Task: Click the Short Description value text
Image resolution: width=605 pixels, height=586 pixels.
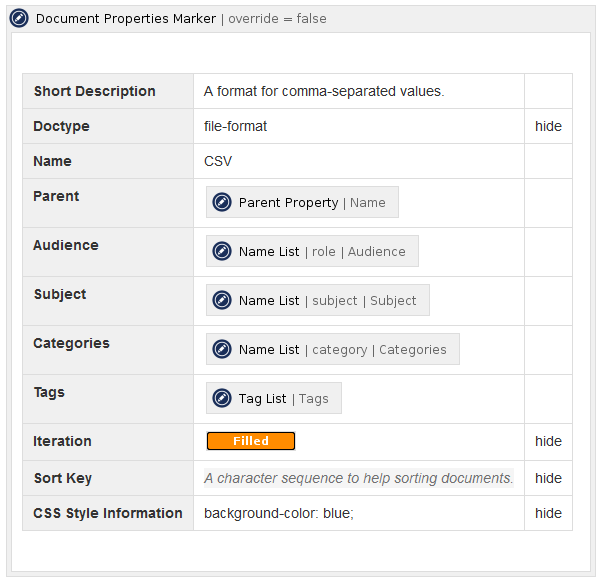Action: point(323,91)
